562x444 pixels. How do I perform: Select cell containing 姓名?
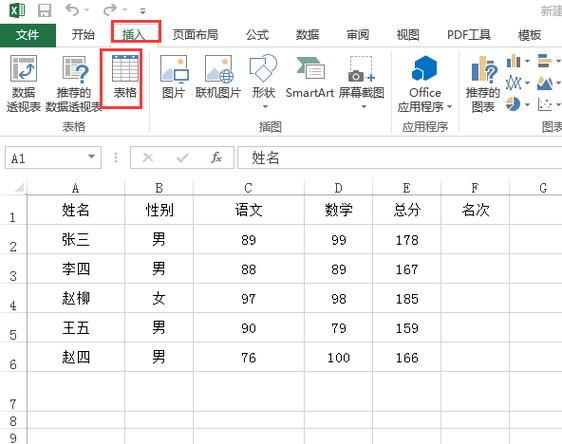76,210
